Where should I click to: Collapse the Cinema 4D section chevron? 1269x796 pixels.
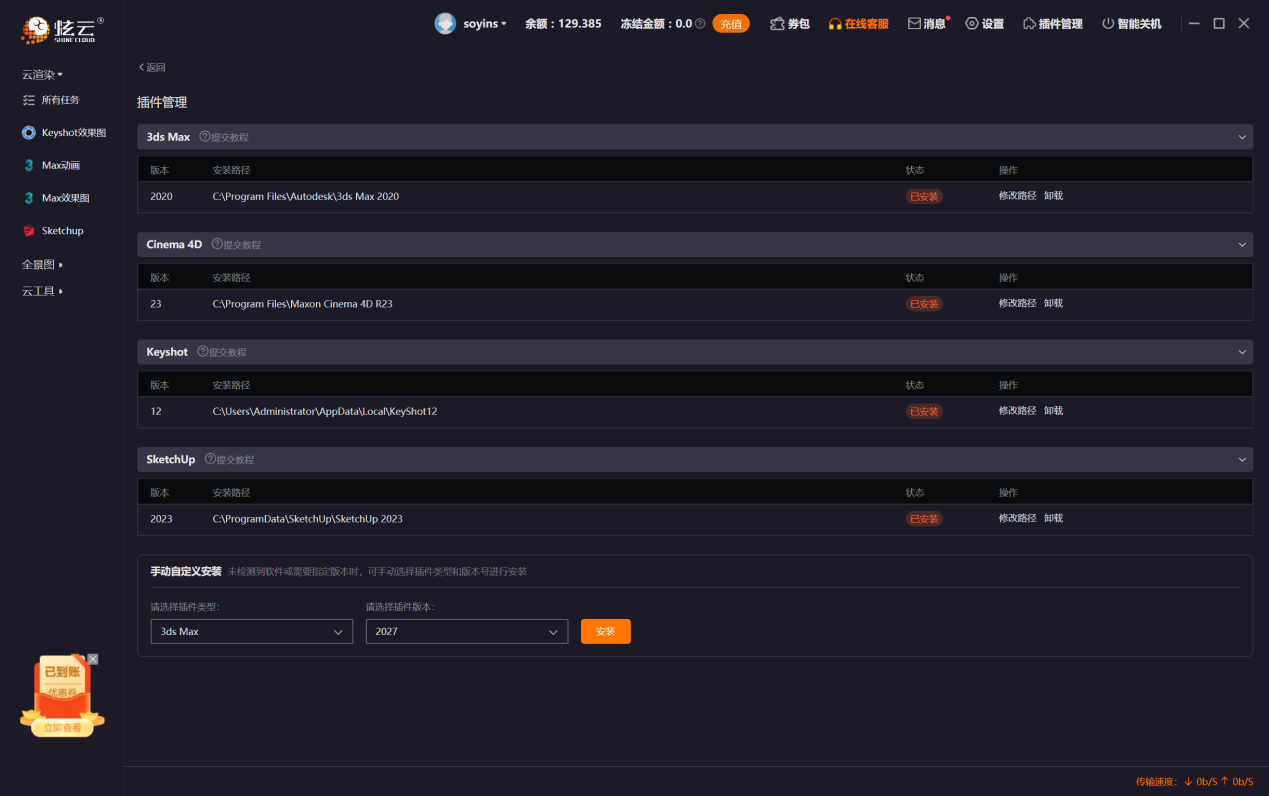pyautogui.click(x=1242, y=244)
